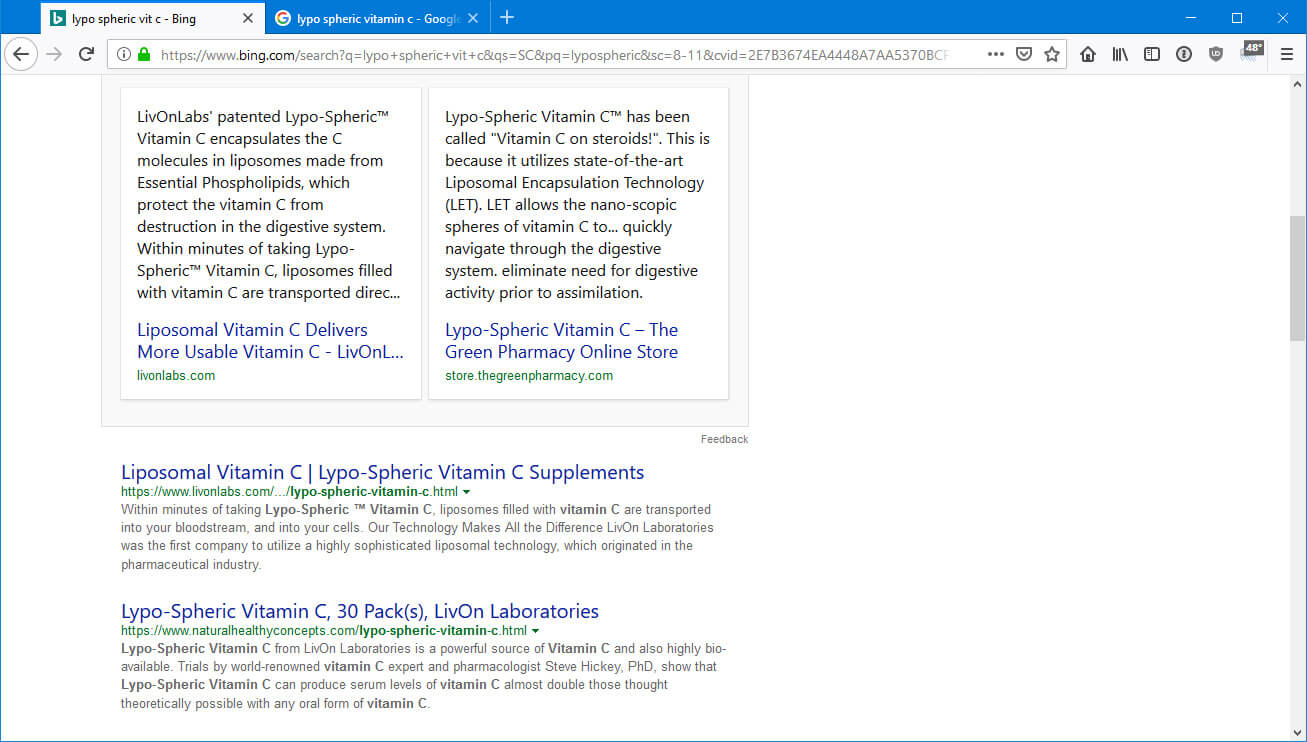Open a new browser tab

point(507,17)
